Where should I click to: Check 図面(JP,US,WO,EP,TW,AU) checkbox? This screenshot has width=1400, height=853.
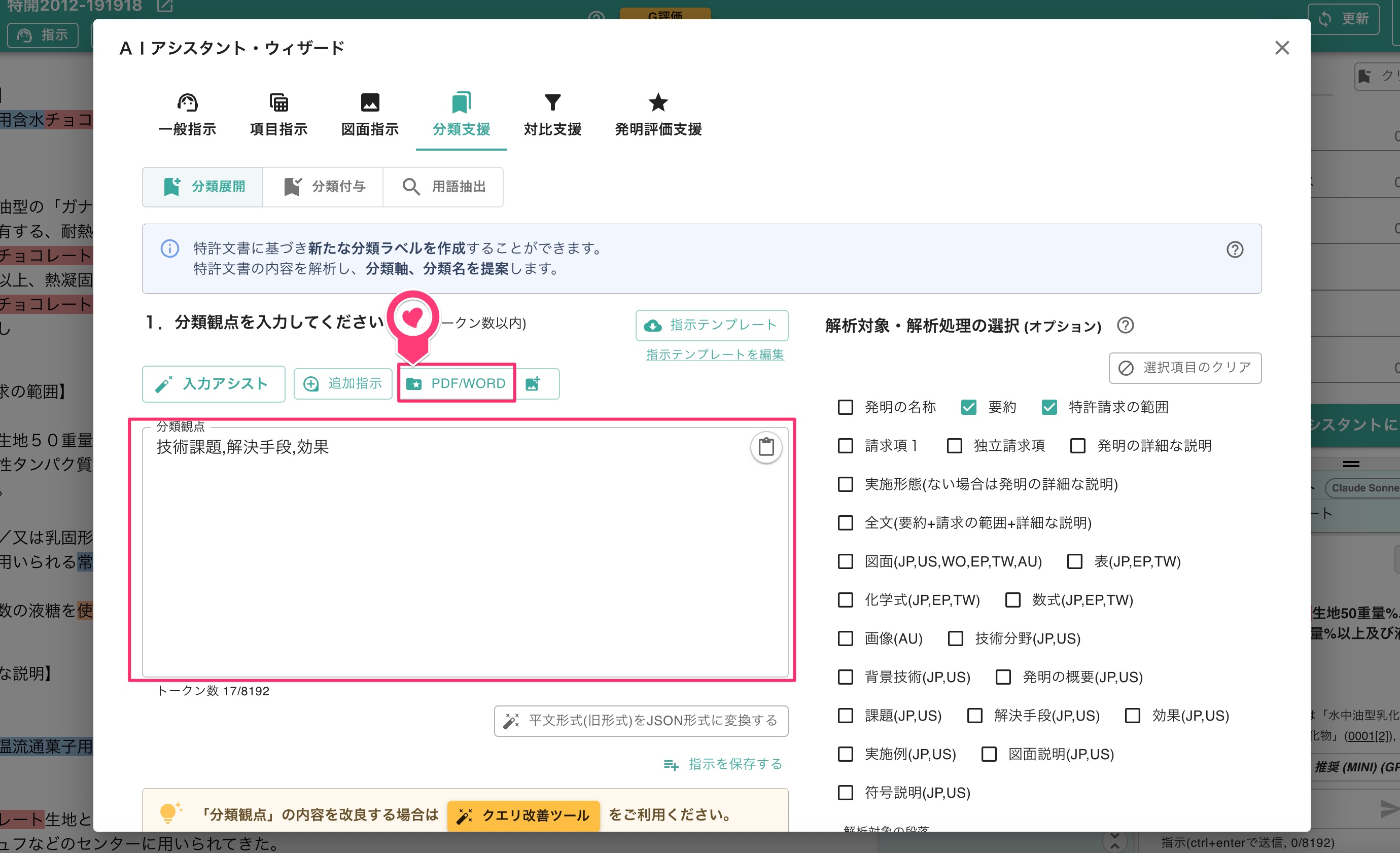[846, 562]
